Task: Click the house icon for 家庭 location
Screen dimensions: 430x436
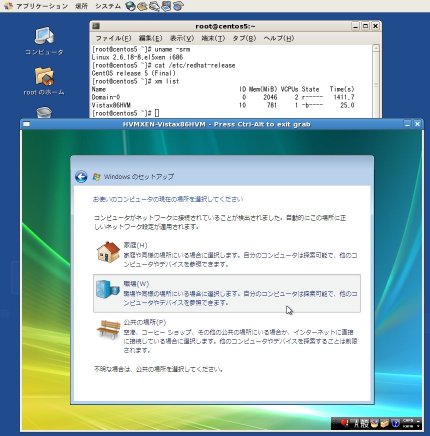Action: pyautogui.click(x=108, y=252)
